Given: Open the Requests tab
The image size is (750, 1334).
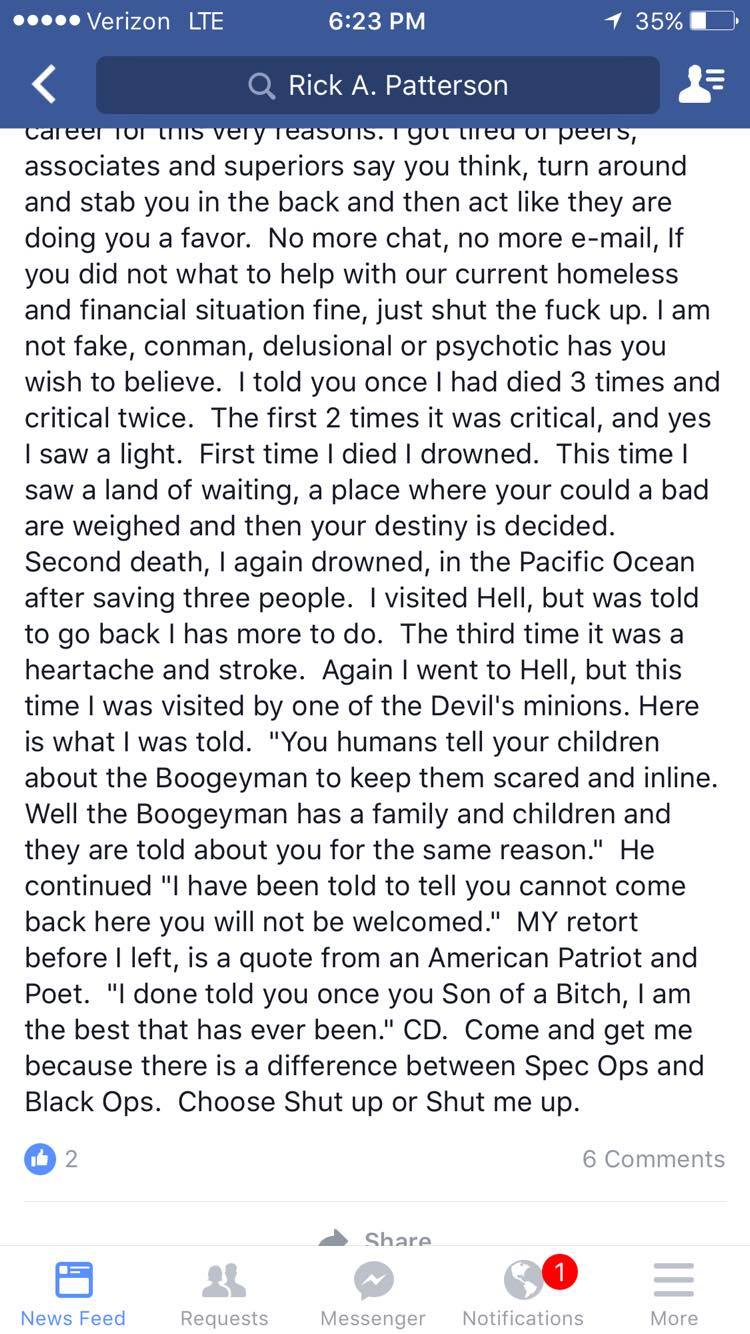Looking at the screenshot, I should point(224,1293).
